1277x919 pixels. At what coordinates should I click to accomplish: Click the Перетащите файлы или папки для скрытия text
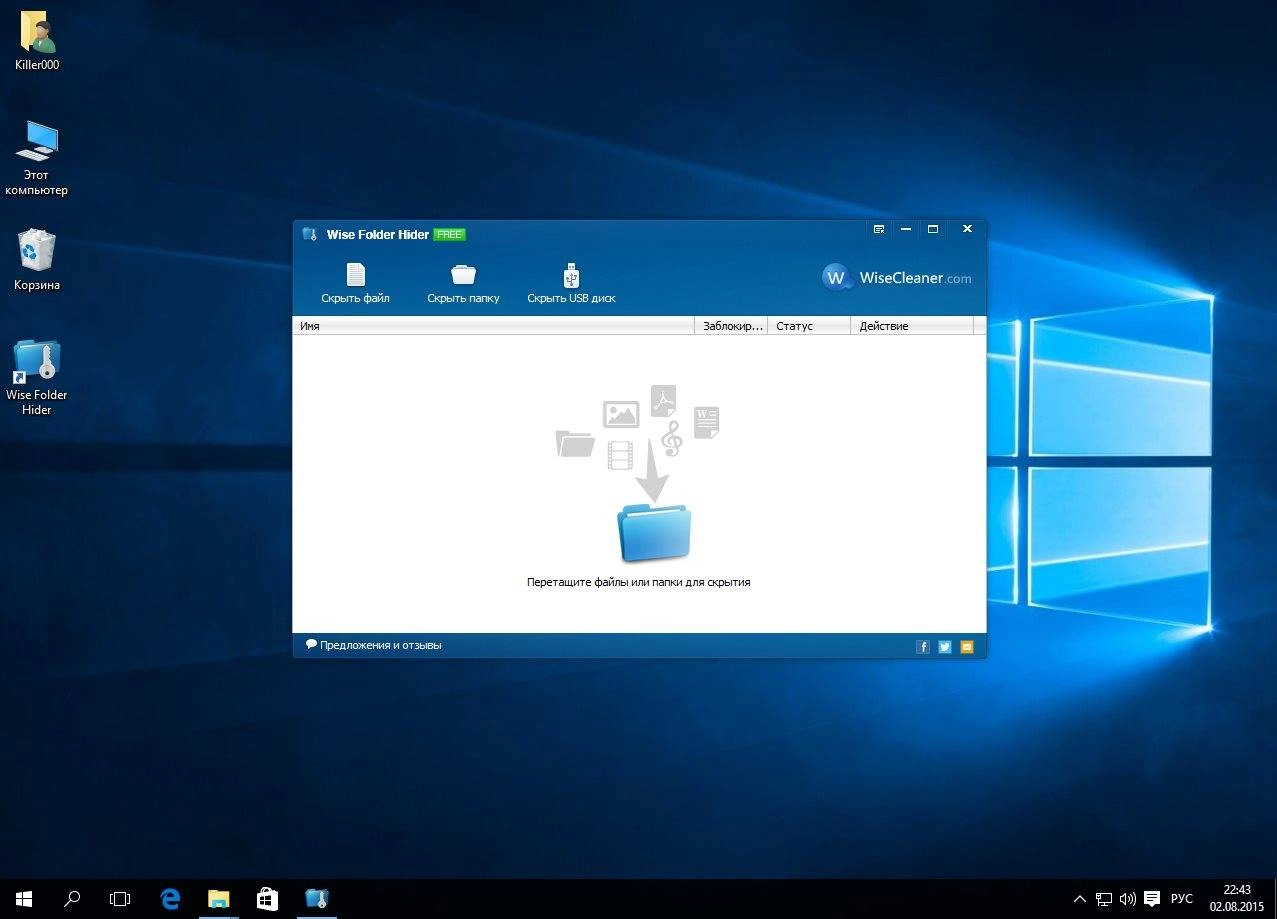click(639, 582)
